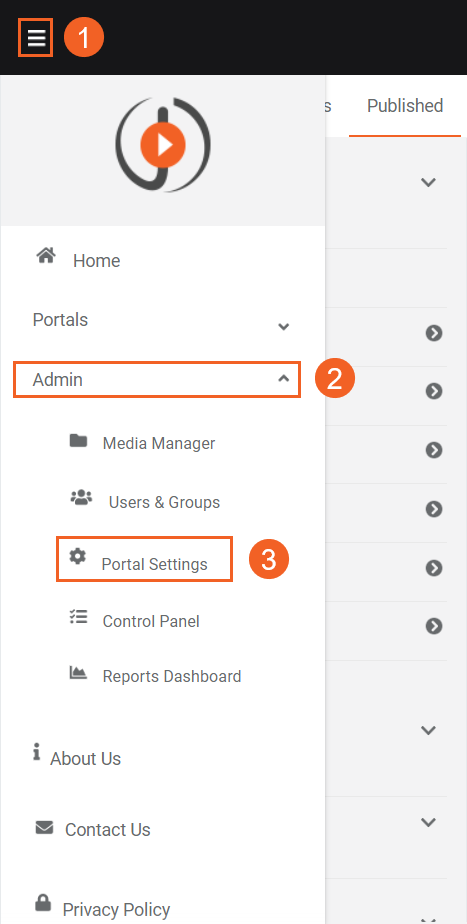Switch to the Published tab
This screenshot has height=924, width=467.
pos(405,105)
